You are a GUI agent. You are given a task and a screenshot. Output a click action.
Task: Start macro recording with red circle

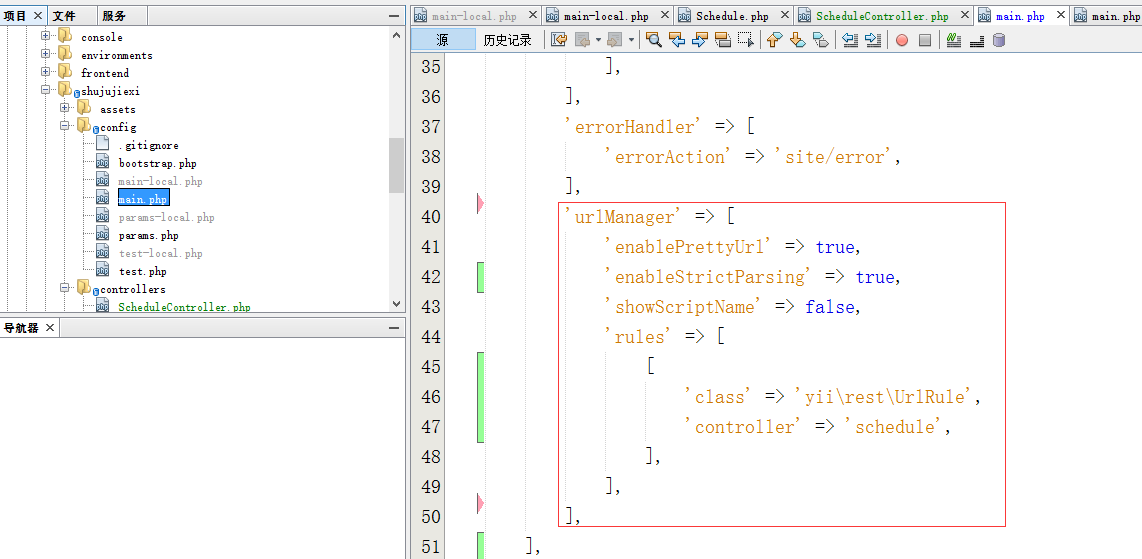coord(902,40)
